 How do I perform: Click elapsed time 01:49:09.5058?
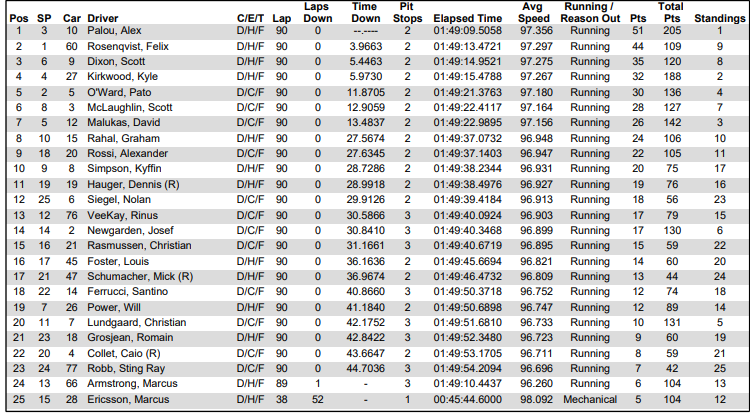(468, 31)
